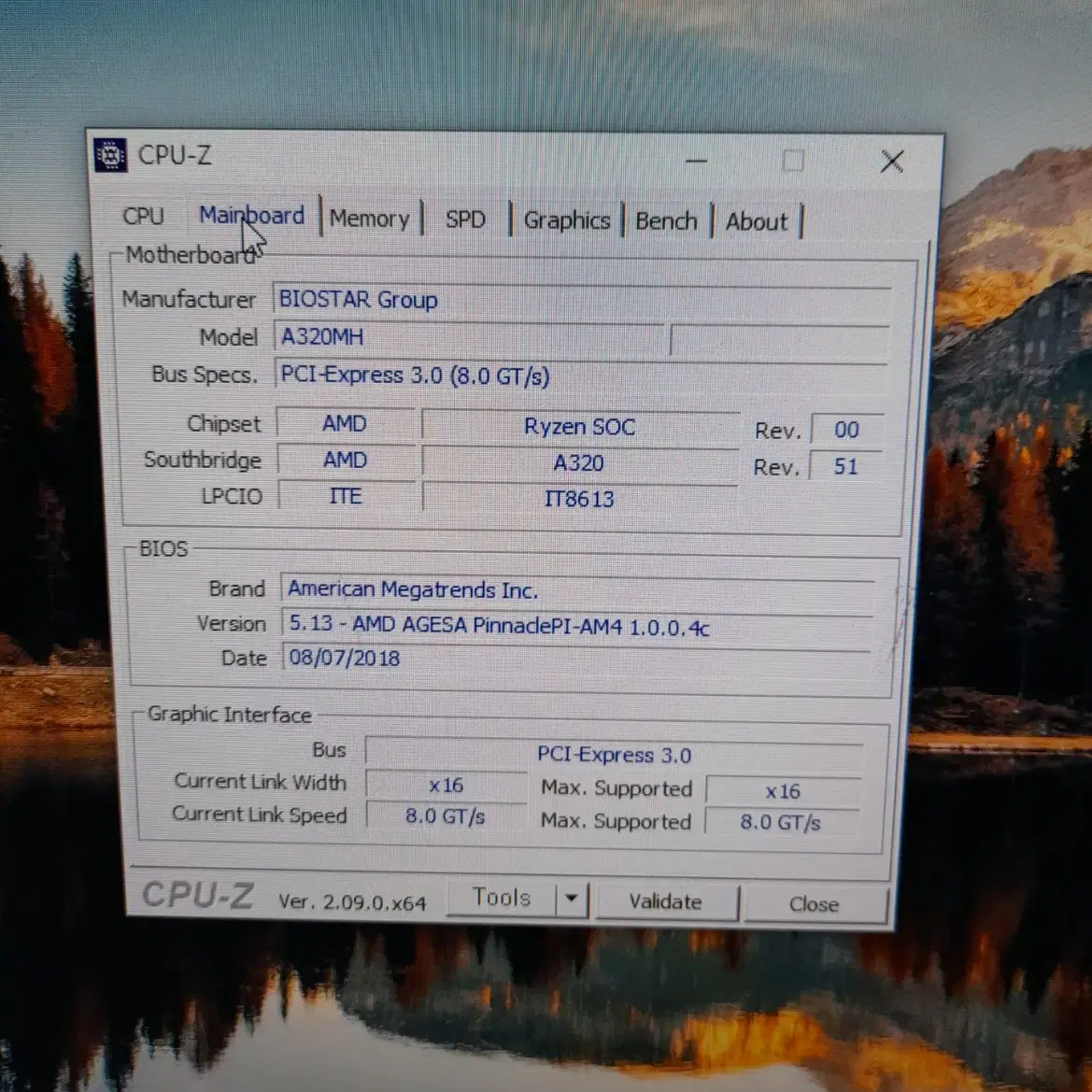The width and height of the screenshot is (1092, 1092).
Task: Click the Chipset revision 00 field
Action: tap(847, 430)
